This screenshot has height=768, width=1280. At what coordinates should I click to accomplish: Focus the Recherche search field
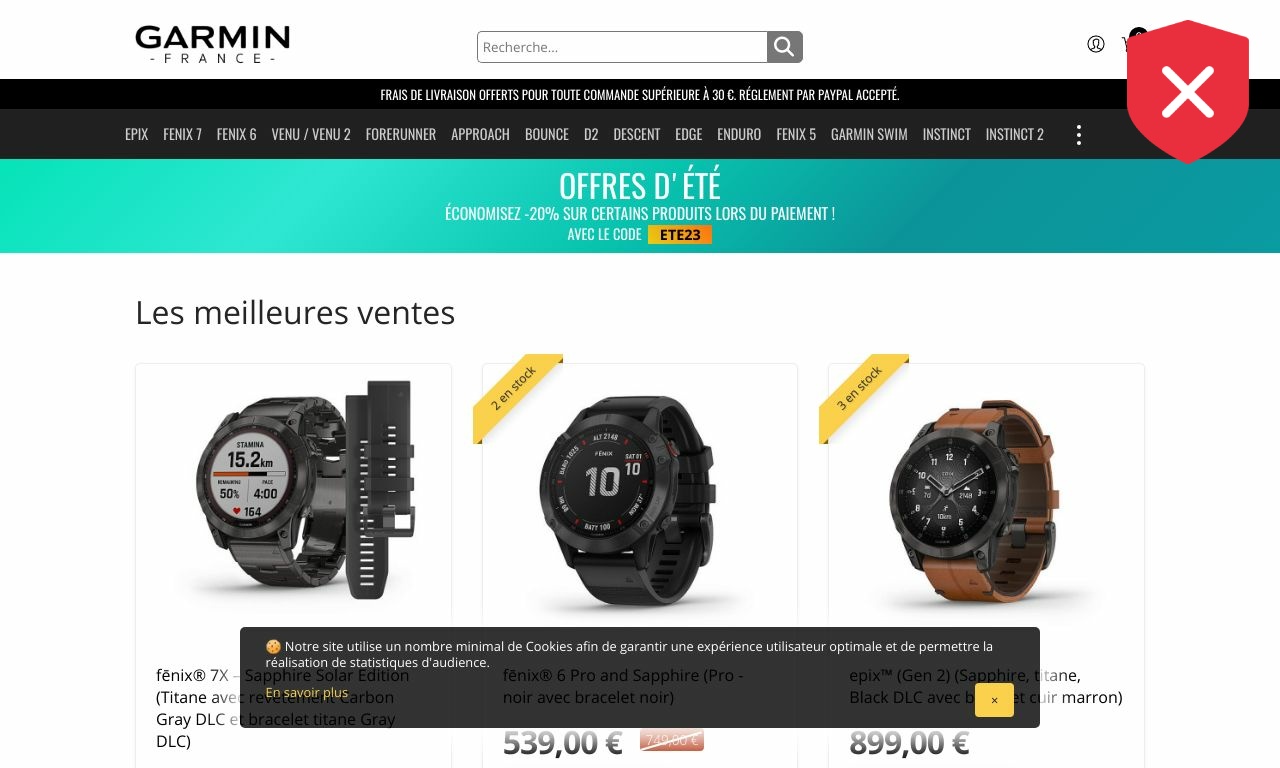tap(622, 47)
